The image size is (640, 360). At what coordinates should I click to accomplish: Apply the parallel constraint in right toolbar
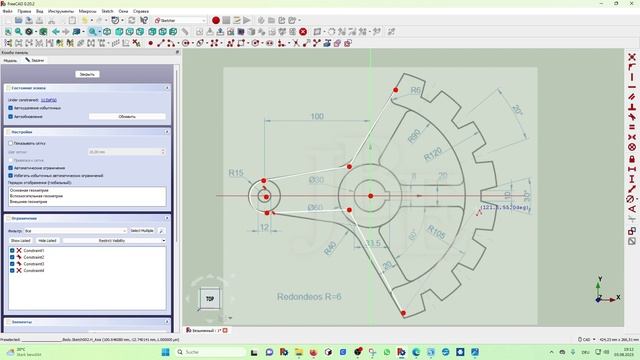(x=632, y=97)
